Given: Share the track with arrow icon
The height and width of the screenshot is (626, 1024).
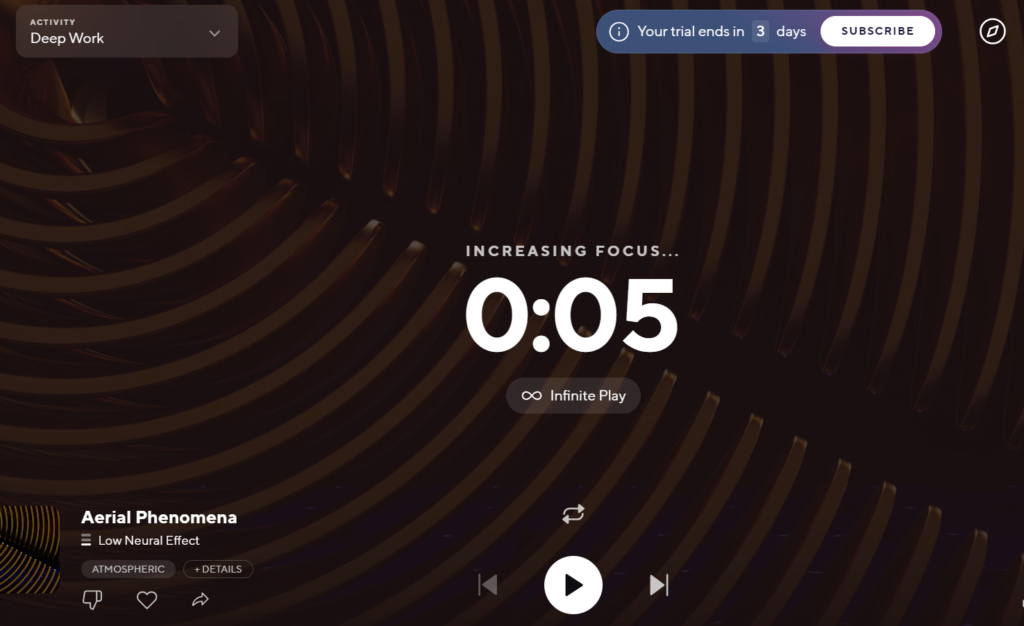Looking at the screenshot, I should [x=200, y=599].
